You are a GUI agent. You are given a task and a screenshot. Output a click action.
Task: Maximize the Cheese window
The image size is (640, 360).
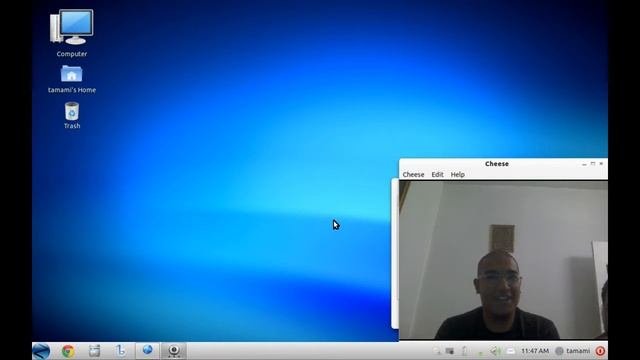click(x=593, y=164)
